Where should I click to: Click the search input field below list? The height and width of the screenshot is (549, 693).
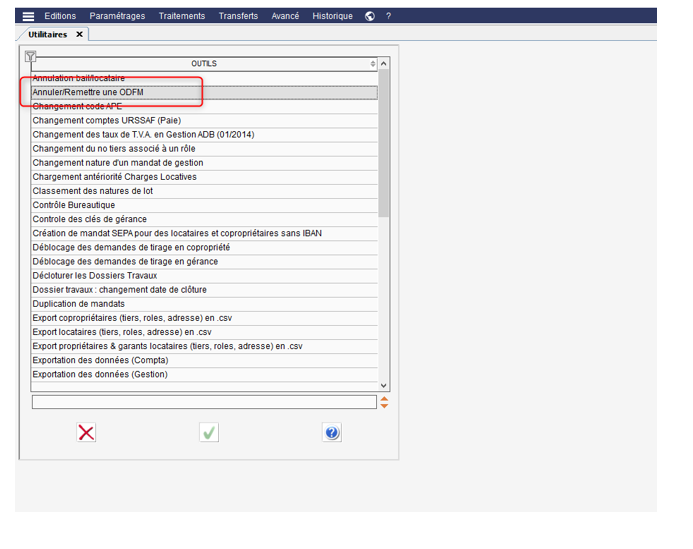pyautogui.click(x=203, y=402)
